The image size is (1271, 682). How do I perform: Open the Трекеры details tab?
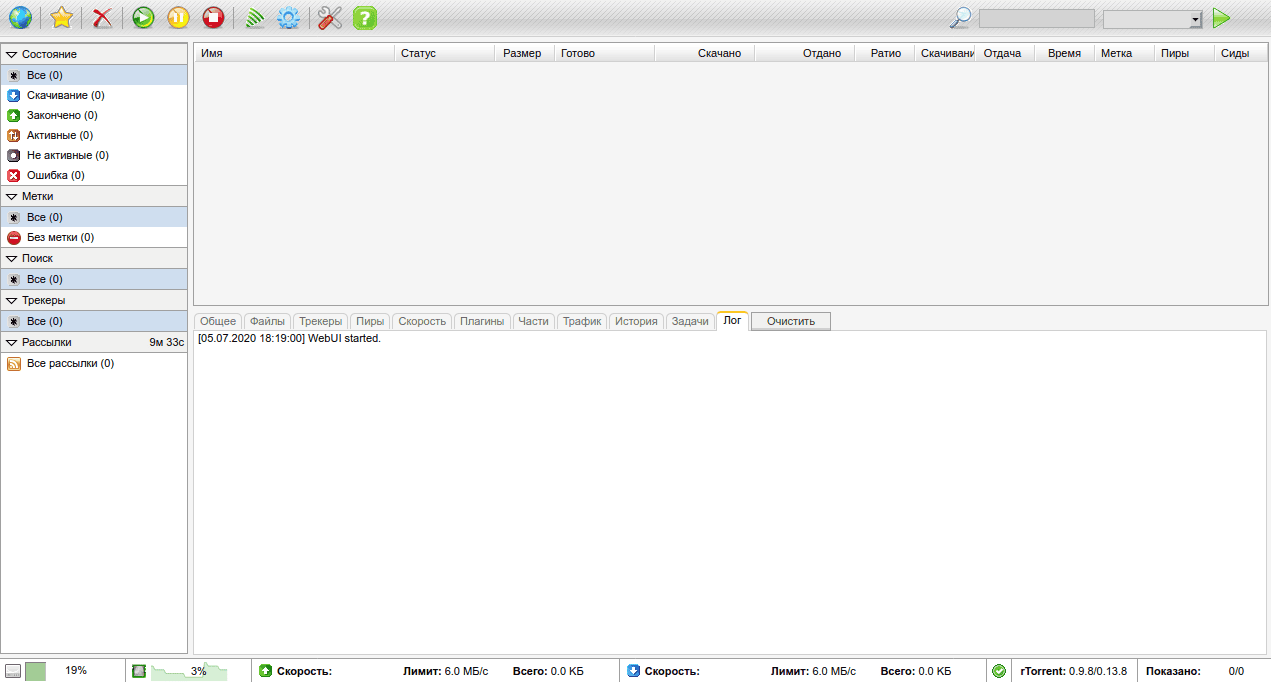coord(321,321)
